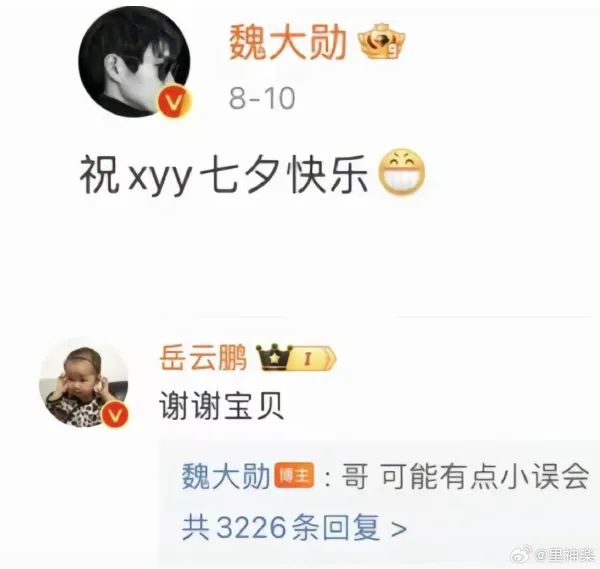Click the black crown icon beside 岳云鹏
This screenshot has width=600, height=569.
274,358
